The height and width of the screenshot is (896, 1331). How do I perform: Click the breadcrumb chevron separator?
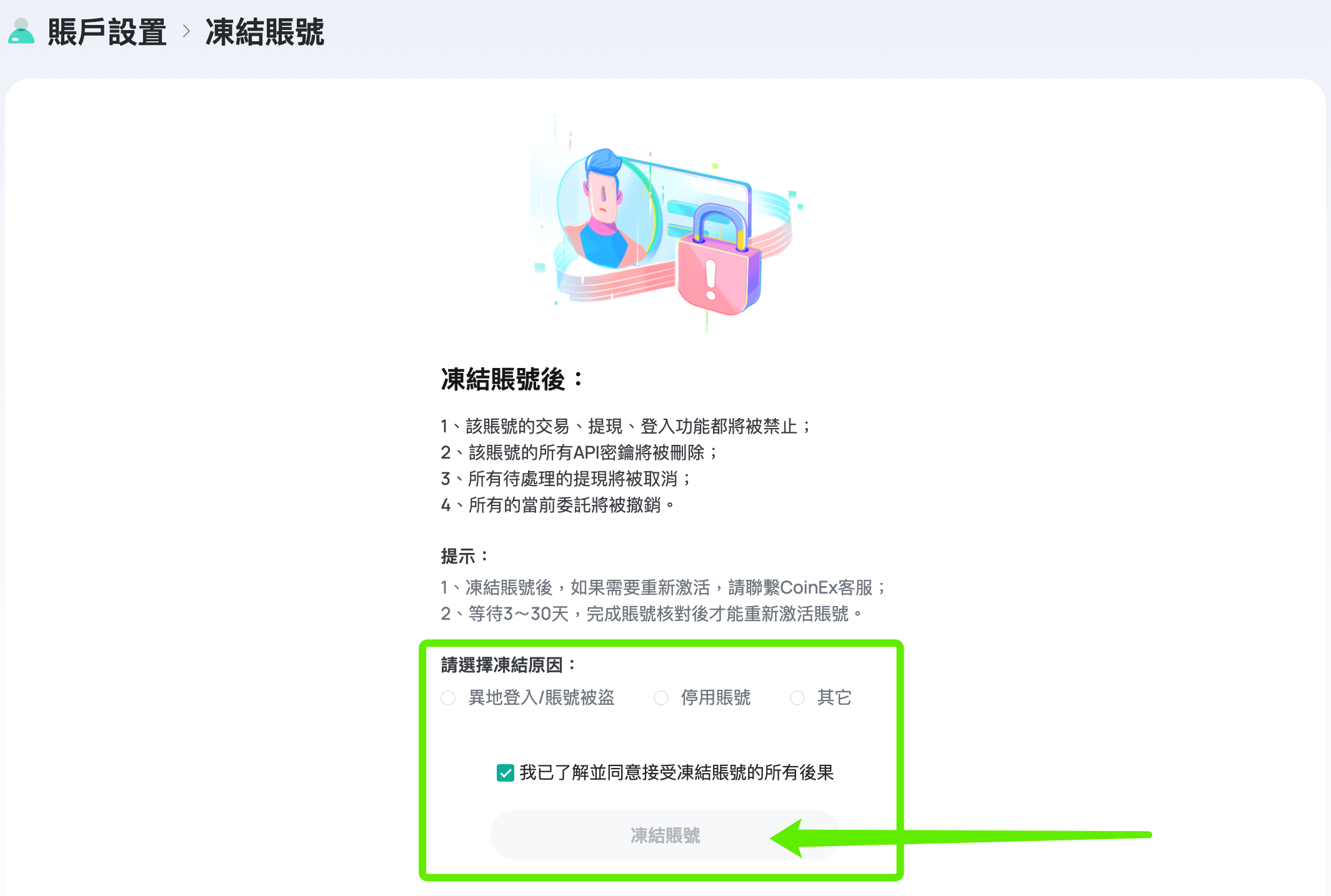click(x=186, y=31)
